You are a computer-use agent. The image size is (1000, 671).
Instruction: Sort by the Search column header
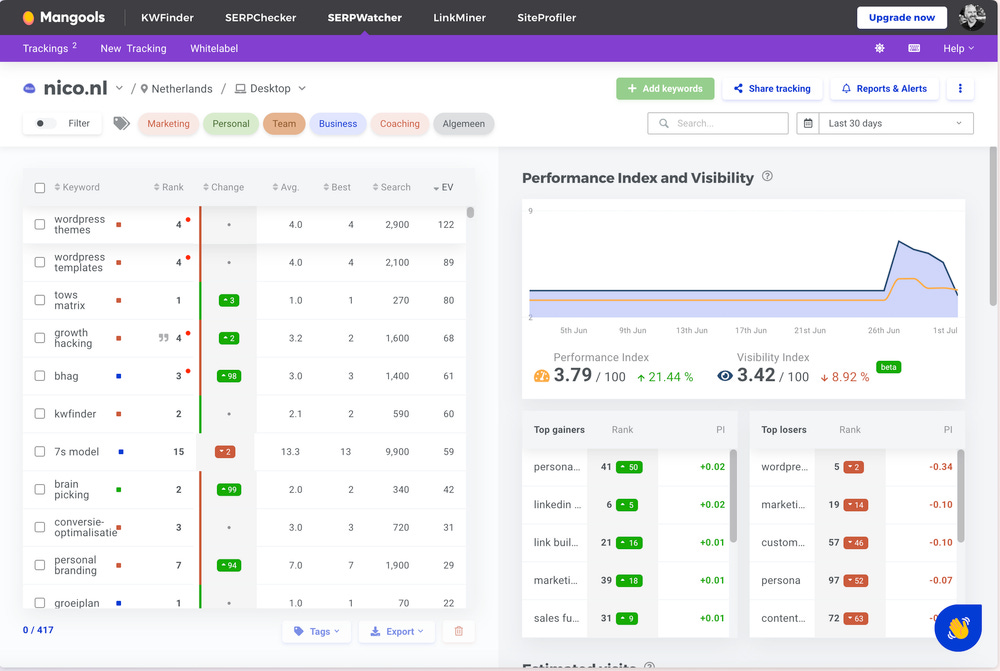392,188
